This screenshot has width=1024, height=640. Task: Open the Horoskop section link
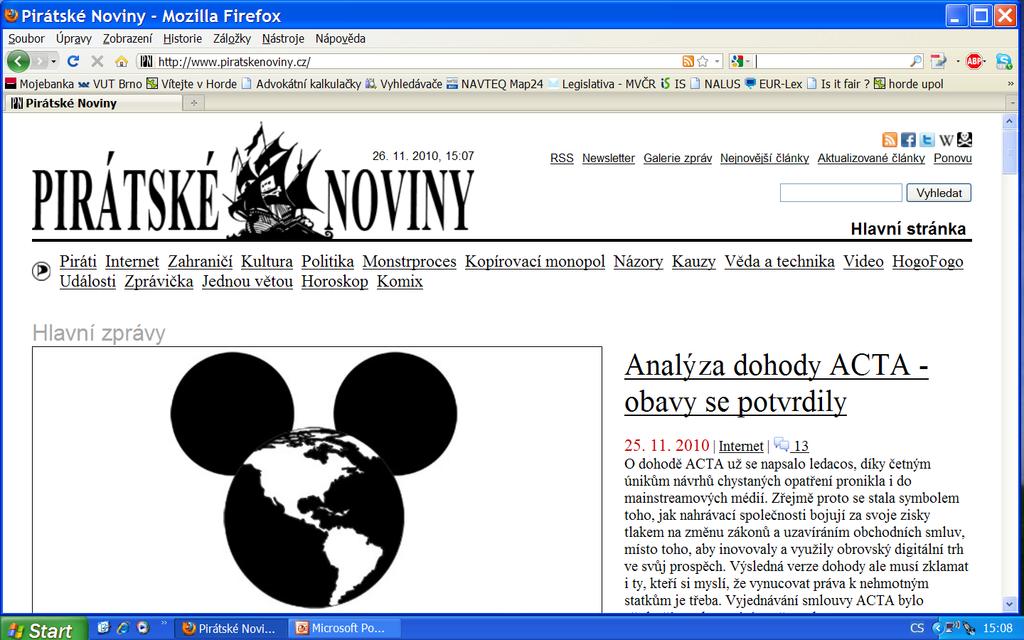point(334,281)
